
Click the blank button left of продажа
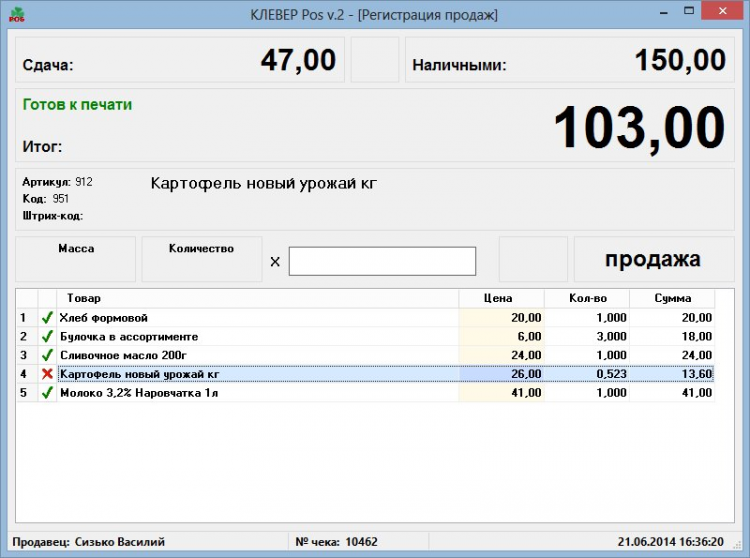[533, 259]
